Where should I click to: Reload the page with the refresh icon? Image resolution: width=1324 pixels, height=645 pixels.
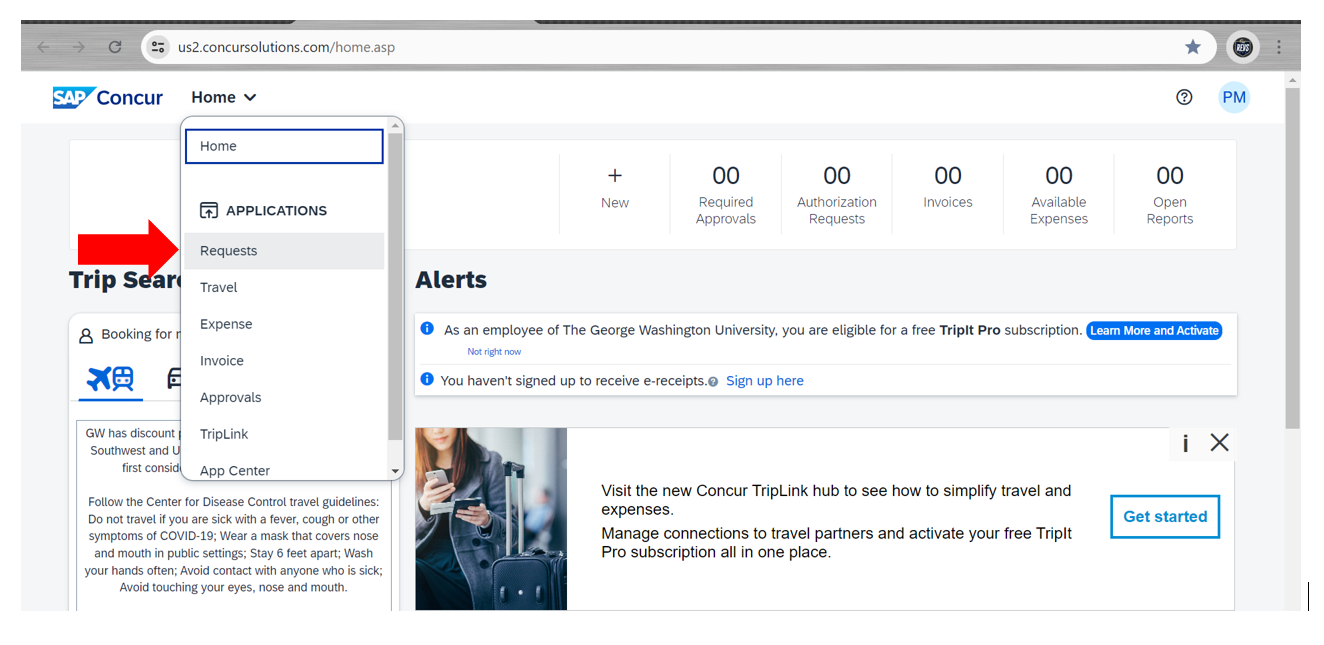[115, 47]
